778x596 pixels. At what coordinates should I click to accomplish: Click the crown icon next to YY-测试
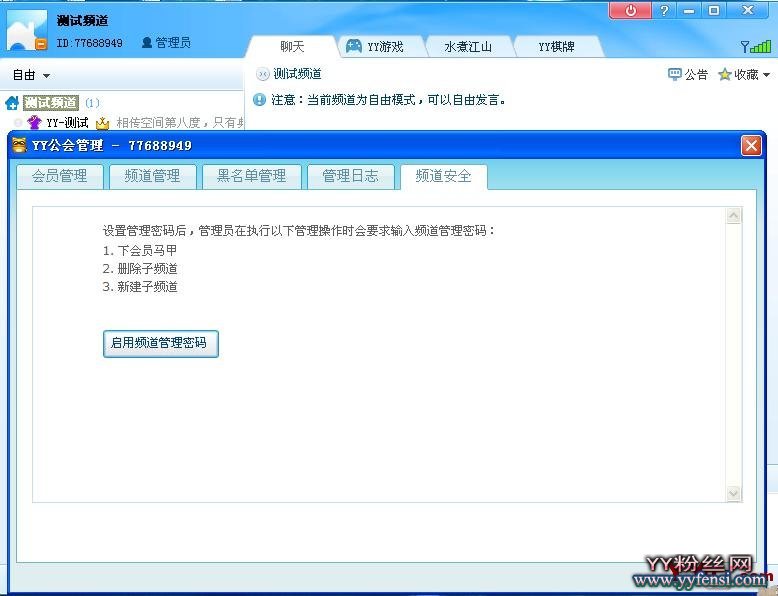[x=102, y=123]
